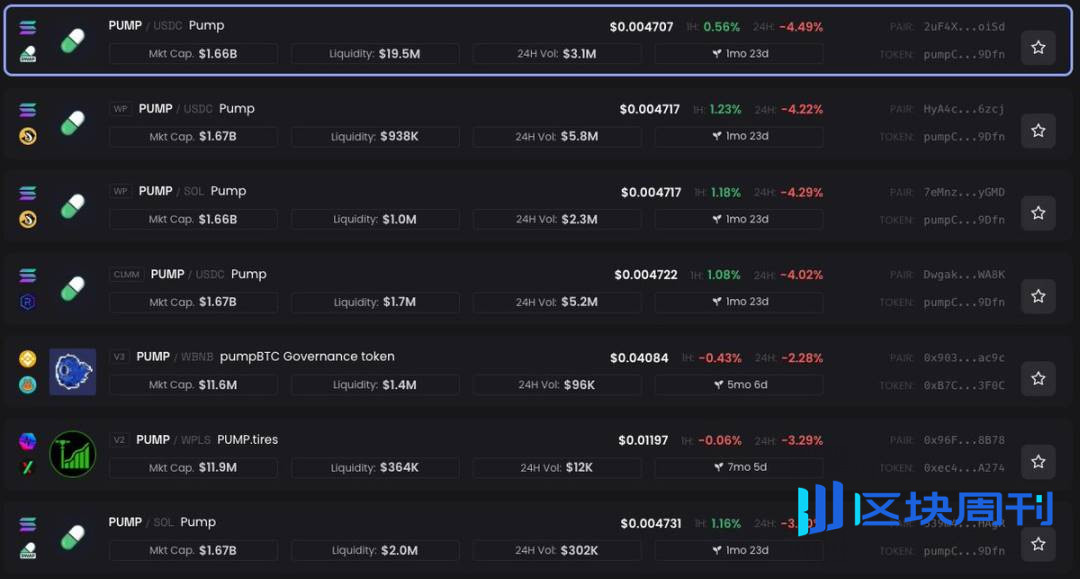The width and height of the screenshot is (1080, 579).
Task: Copy pair address HyA4c...6zcj
Action: (x=964, y=109)
